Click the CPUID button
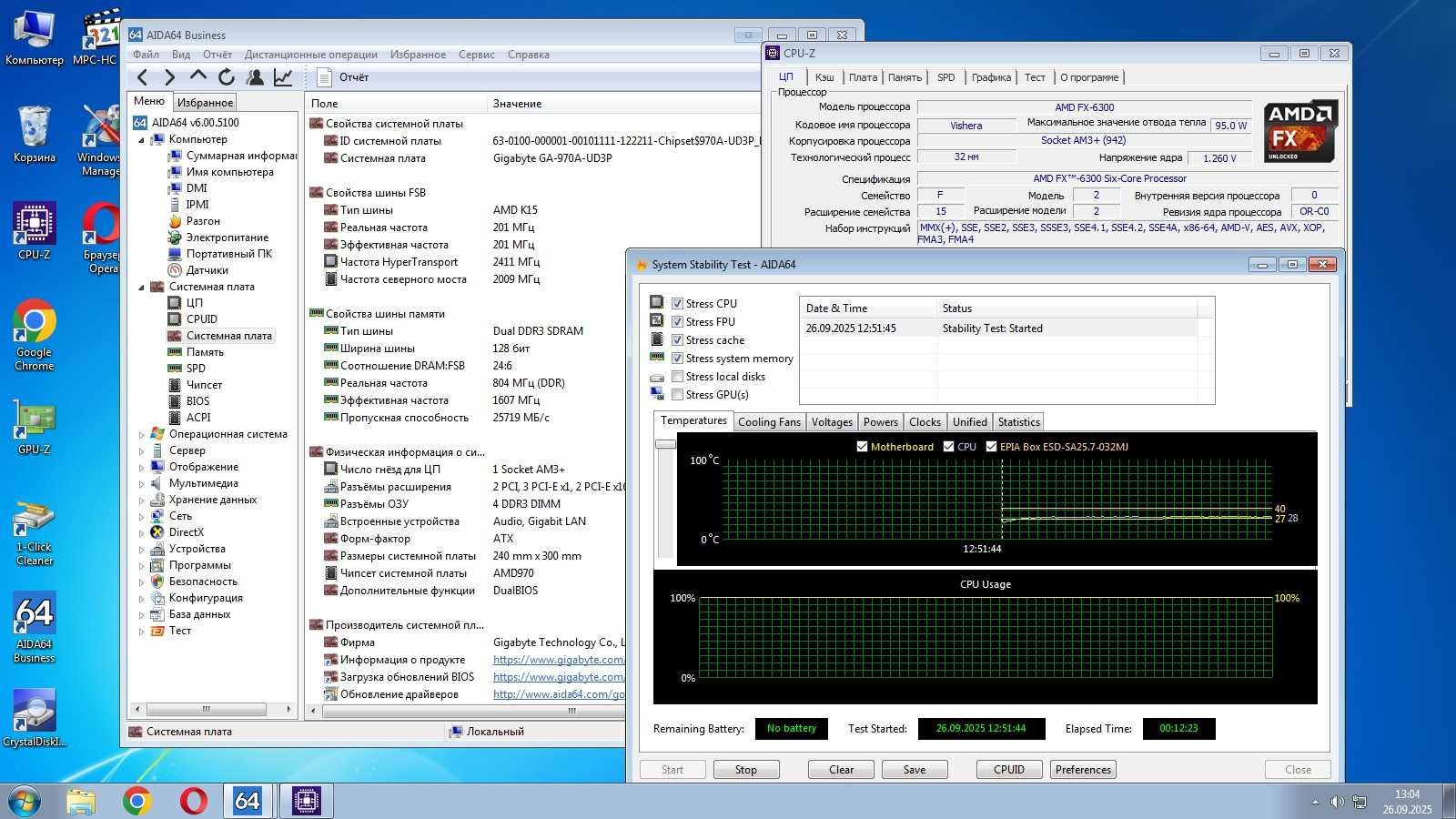 pyautogui.click(x=1009, y=770)
